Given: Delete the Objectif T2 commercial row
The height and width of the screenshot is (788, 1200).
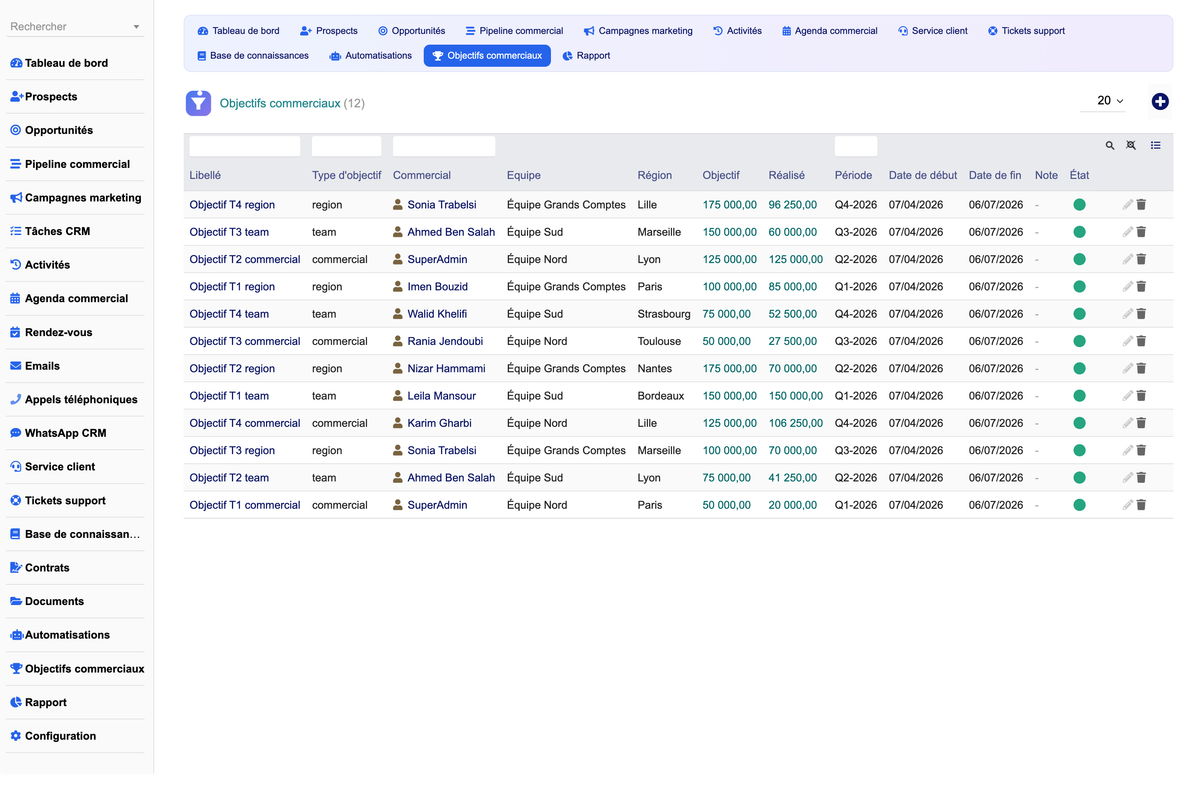Looking at the screenshot, I should pos(1141,259).
